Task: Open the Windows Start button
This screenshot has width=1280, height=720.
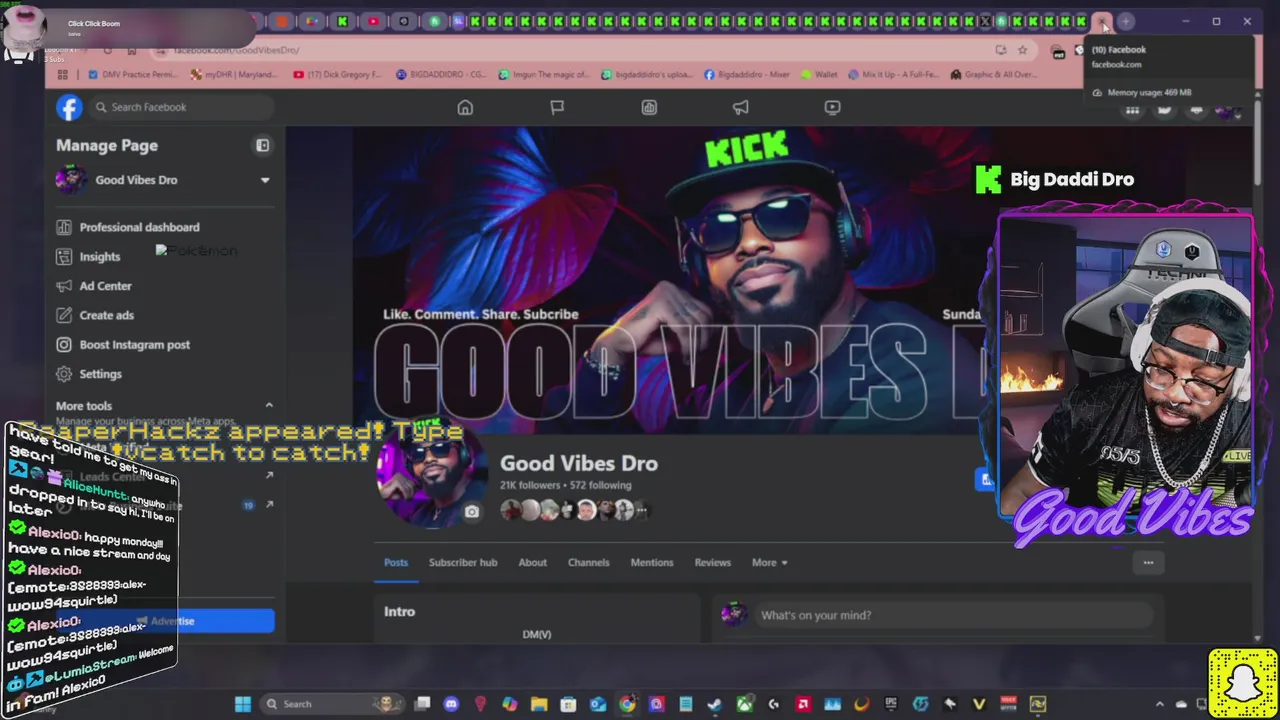Action: pyautogui.click(x=243, y=704)
